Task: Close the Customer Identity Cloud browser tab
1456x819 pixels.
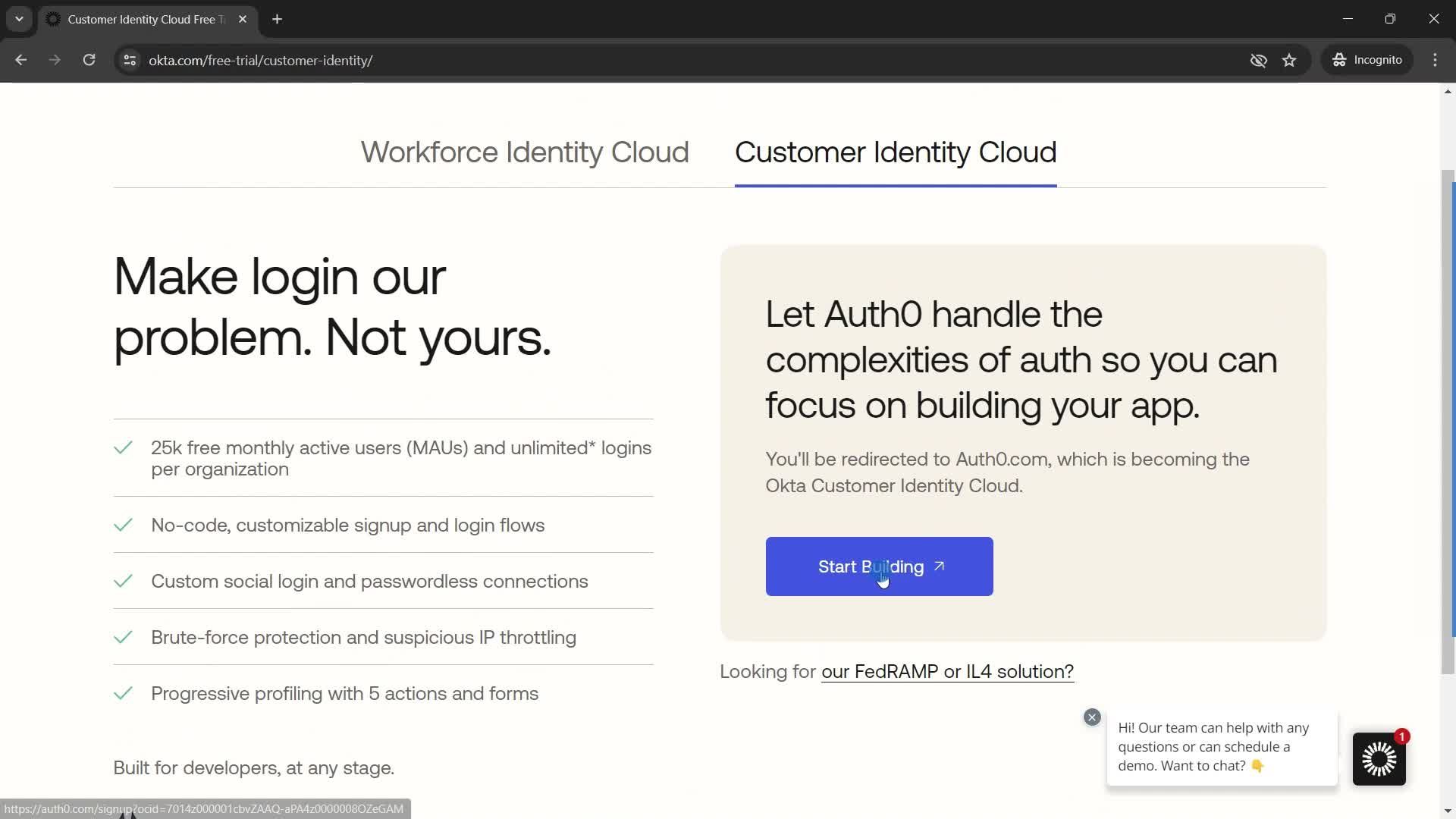Action: pyautogui.click(x=243, y=19)
